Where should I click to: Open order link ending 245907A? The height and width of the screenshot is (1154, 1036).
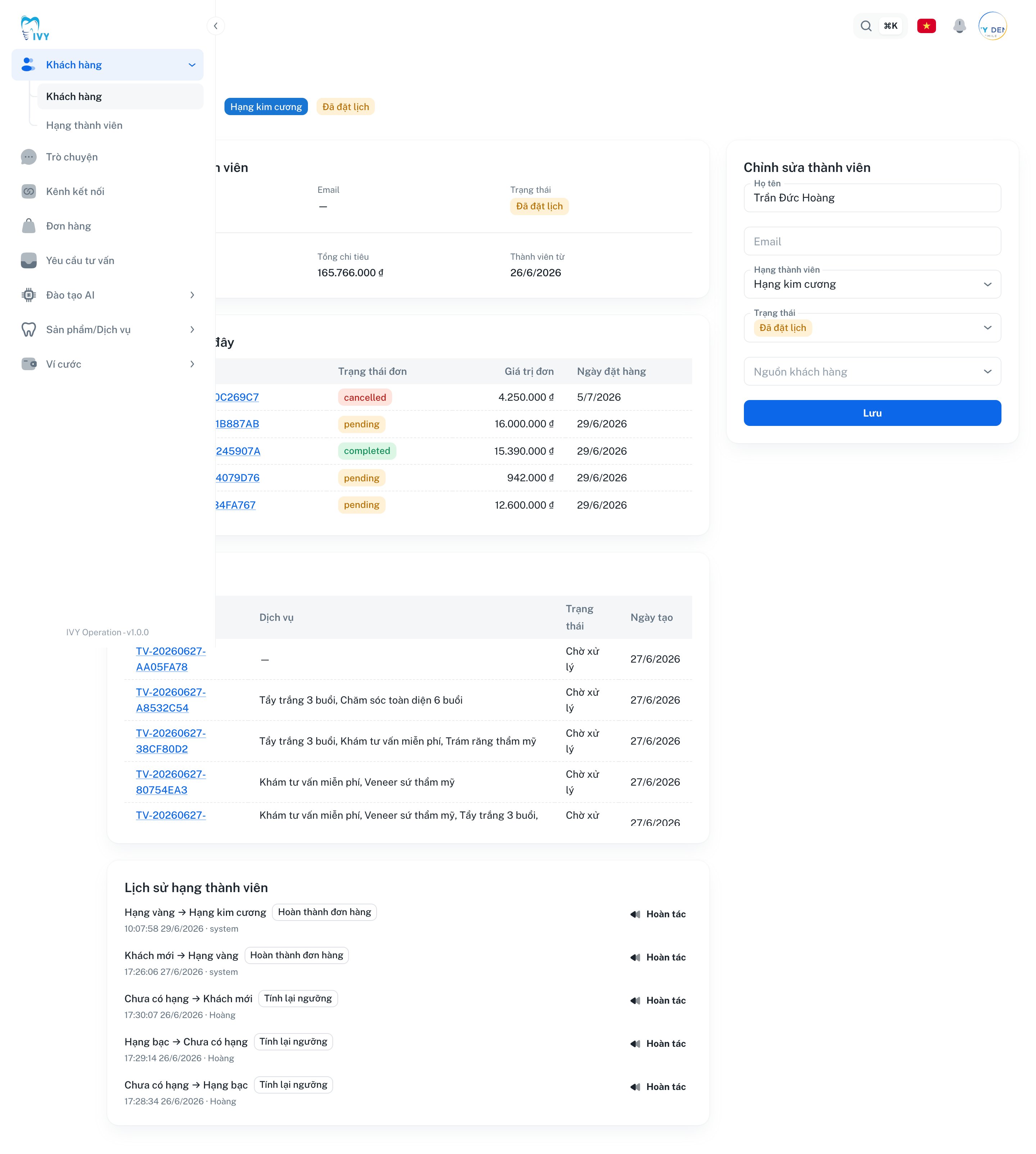coord(238,451)
